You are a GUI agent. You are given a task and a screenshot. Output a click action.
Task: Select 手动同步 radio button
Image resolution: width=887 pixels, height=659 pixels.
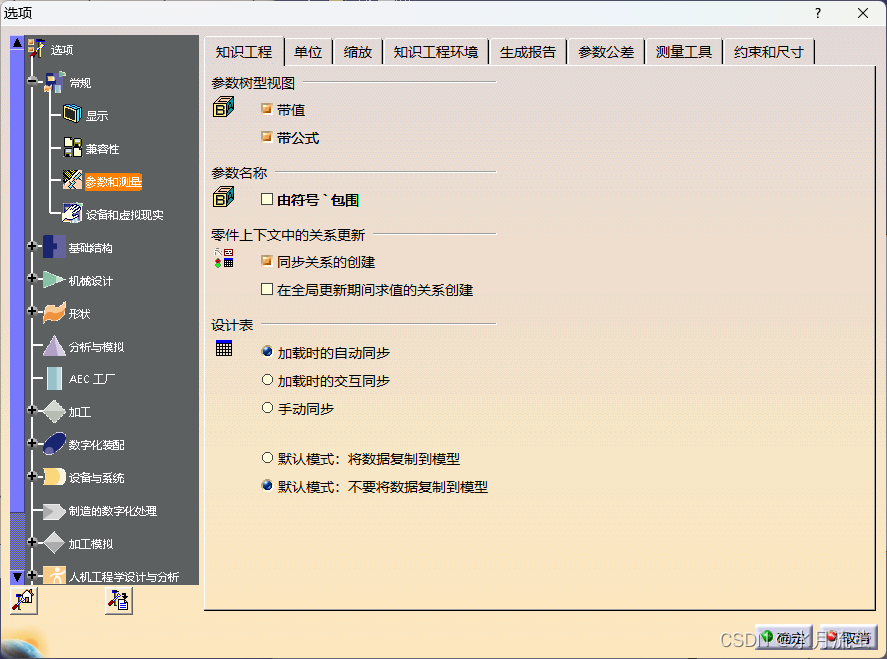coord(267,408)
